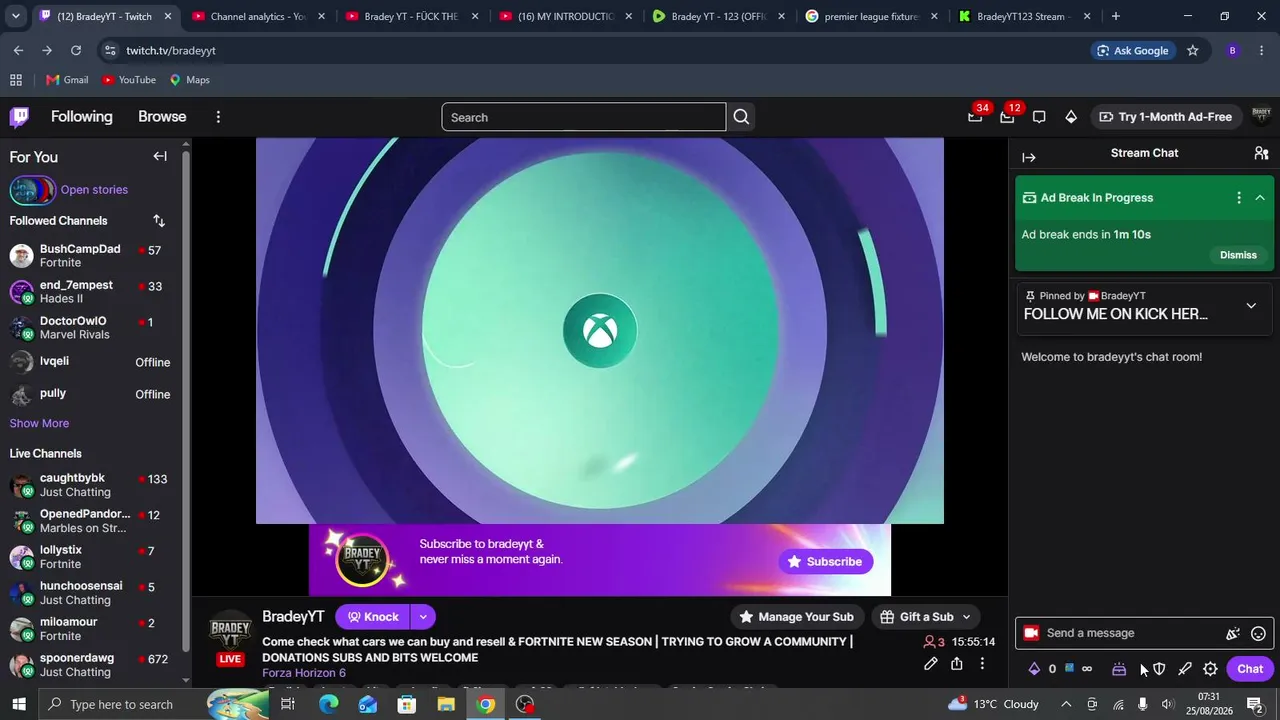Open chat settings gear
1280x720 pixels.
click(1210, 669)
